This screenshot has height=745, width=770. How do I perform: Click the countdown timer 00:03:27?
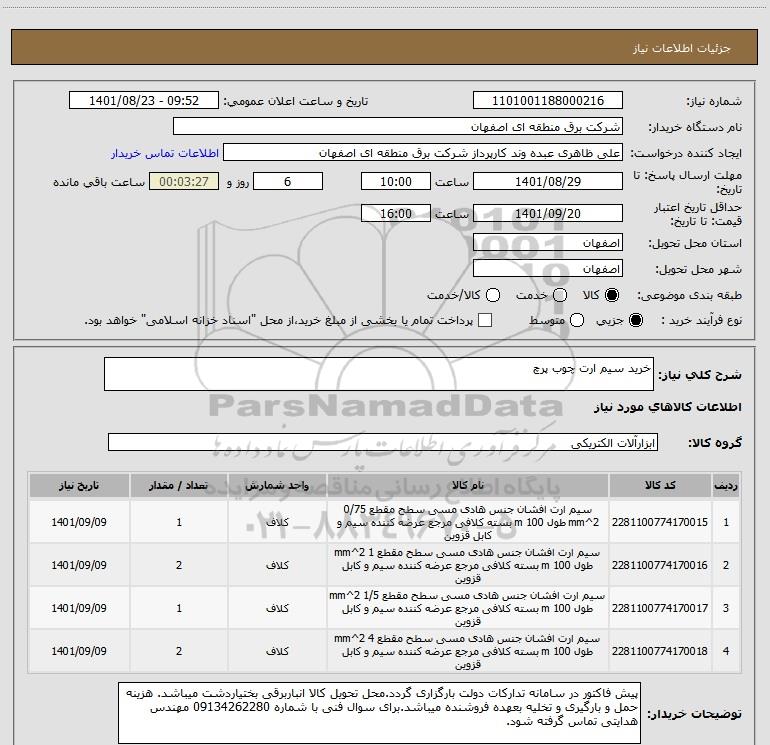pyautogui.click(x=184, y=182)
